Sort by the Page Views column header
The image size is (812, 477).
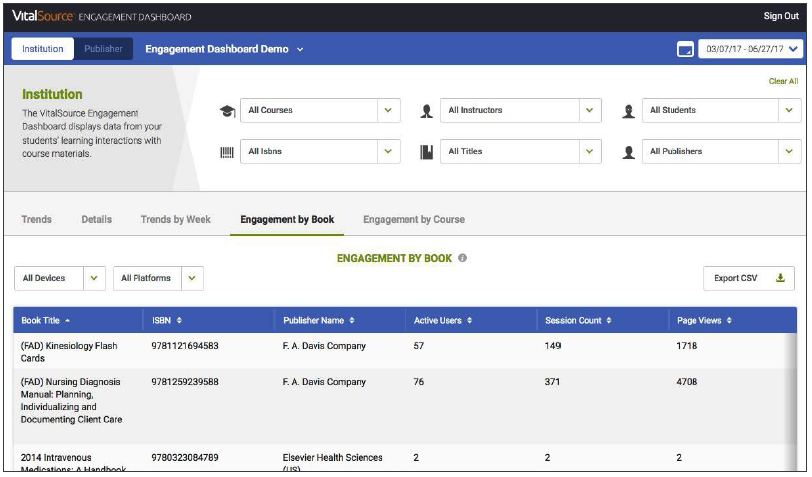[x=704, y=321]
